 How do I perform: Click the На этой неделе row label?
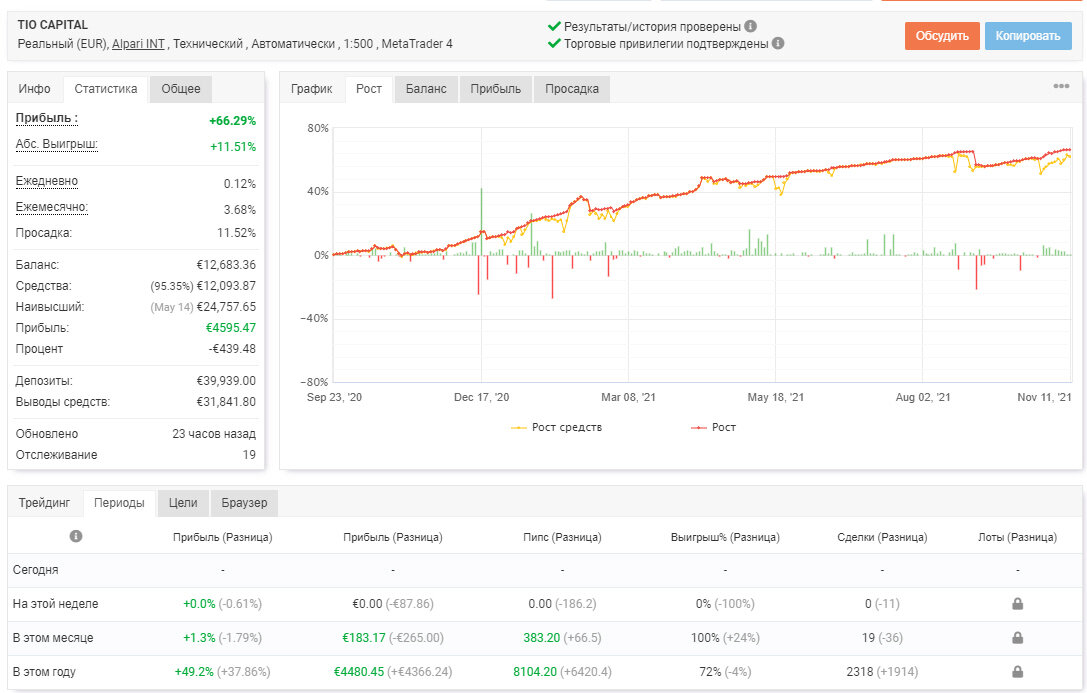coord(55,604)
